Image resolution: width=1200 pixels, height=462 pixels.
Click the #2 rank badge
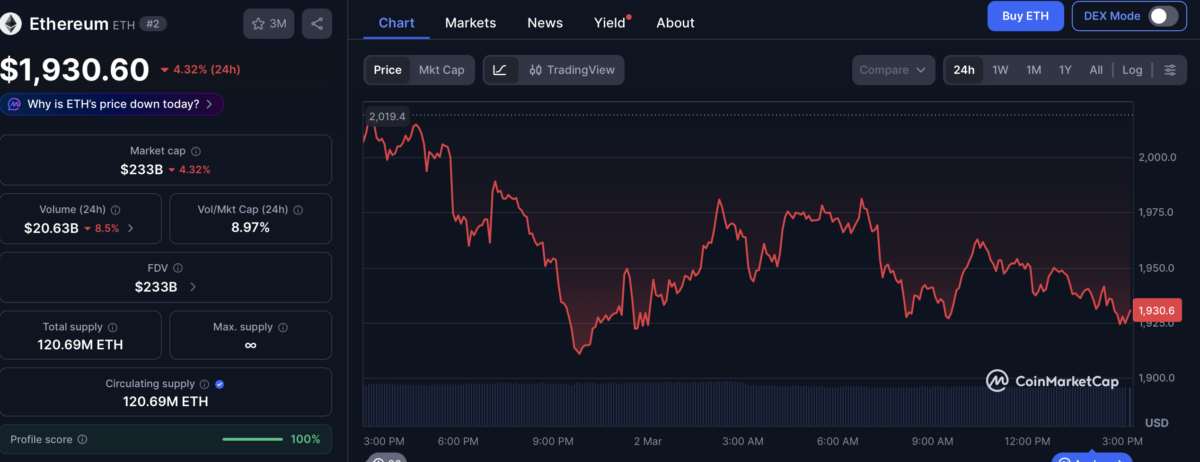[152, 23]
